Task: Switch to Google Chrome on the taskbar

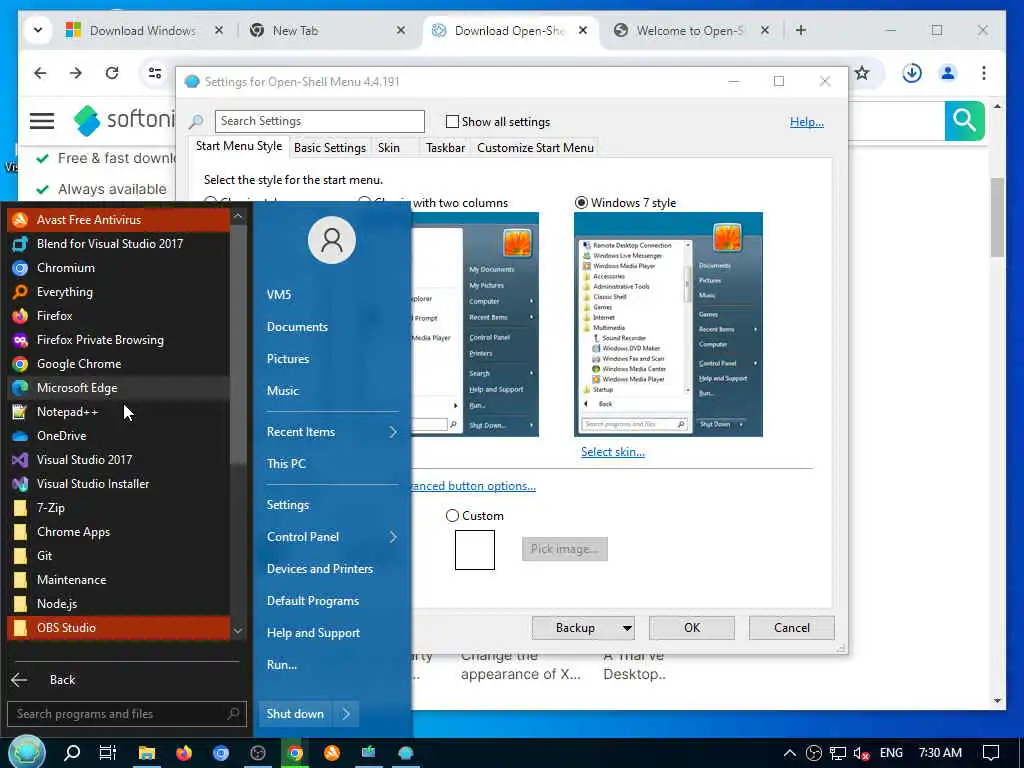Action: (295, 753)
